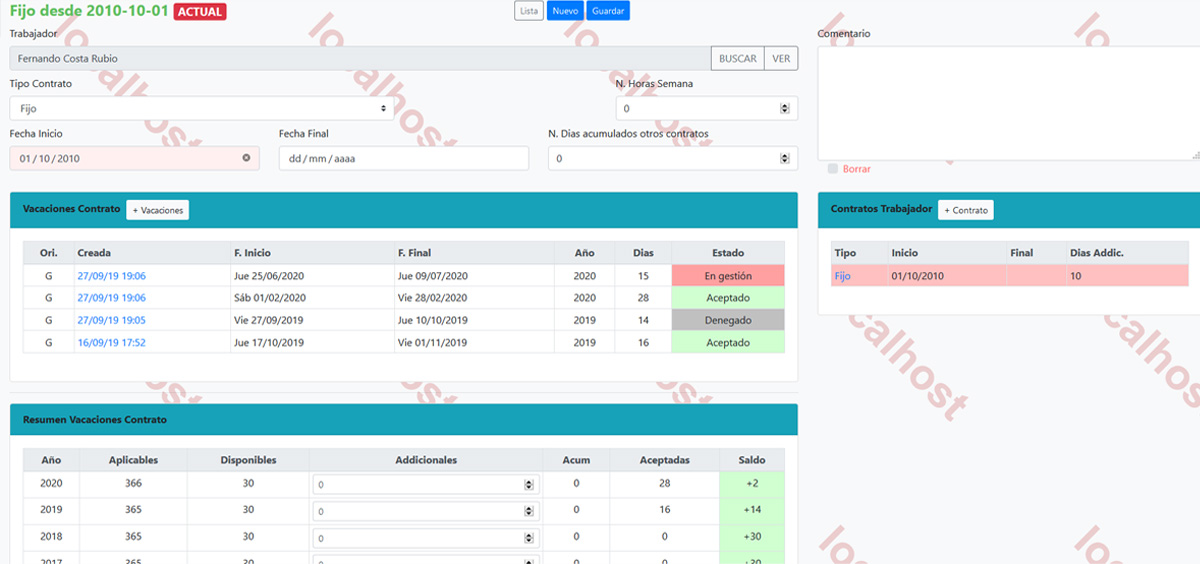
Task: Click the N. Dias acumulados otros contratos input
Action: point(673,158)
